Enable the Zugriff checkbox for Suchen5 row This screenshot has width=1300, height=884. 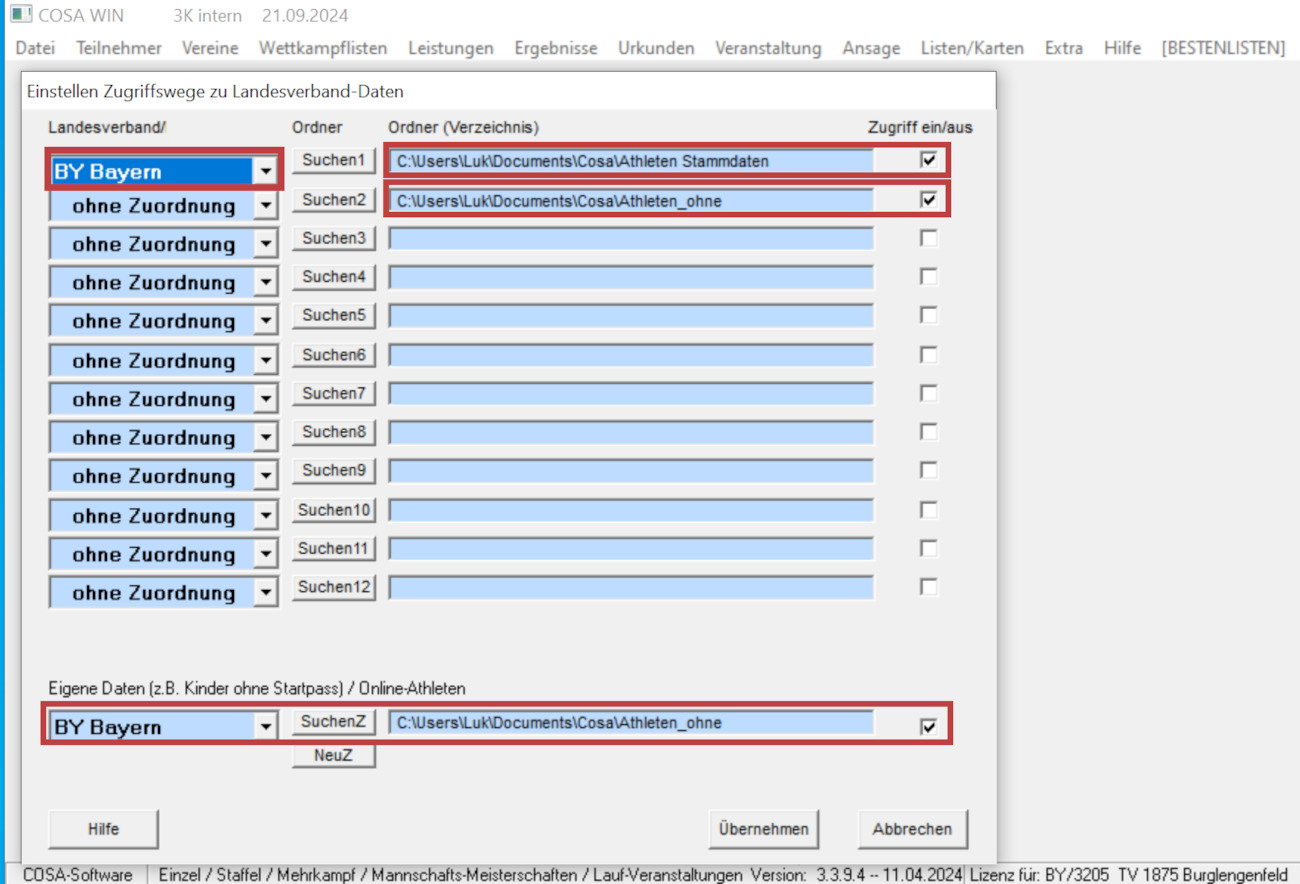[x=929, y=315]
